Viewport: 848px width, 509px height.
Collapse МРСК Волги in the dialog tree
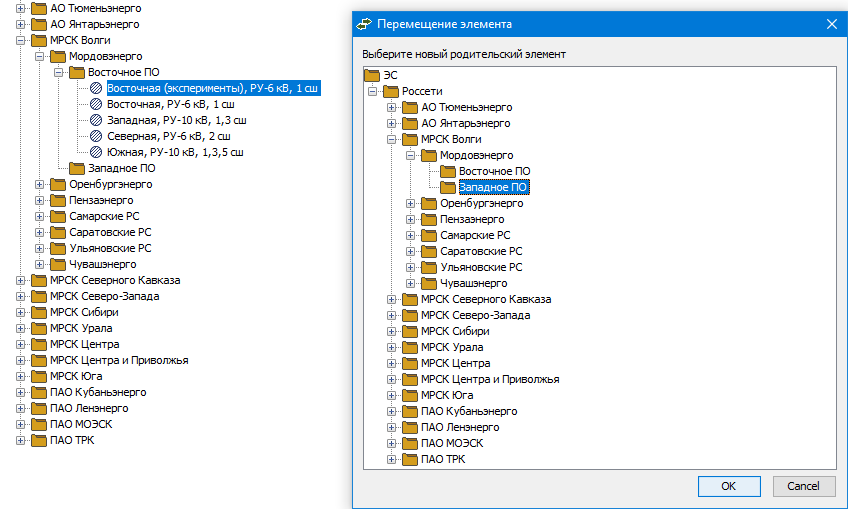coord(392,140)
